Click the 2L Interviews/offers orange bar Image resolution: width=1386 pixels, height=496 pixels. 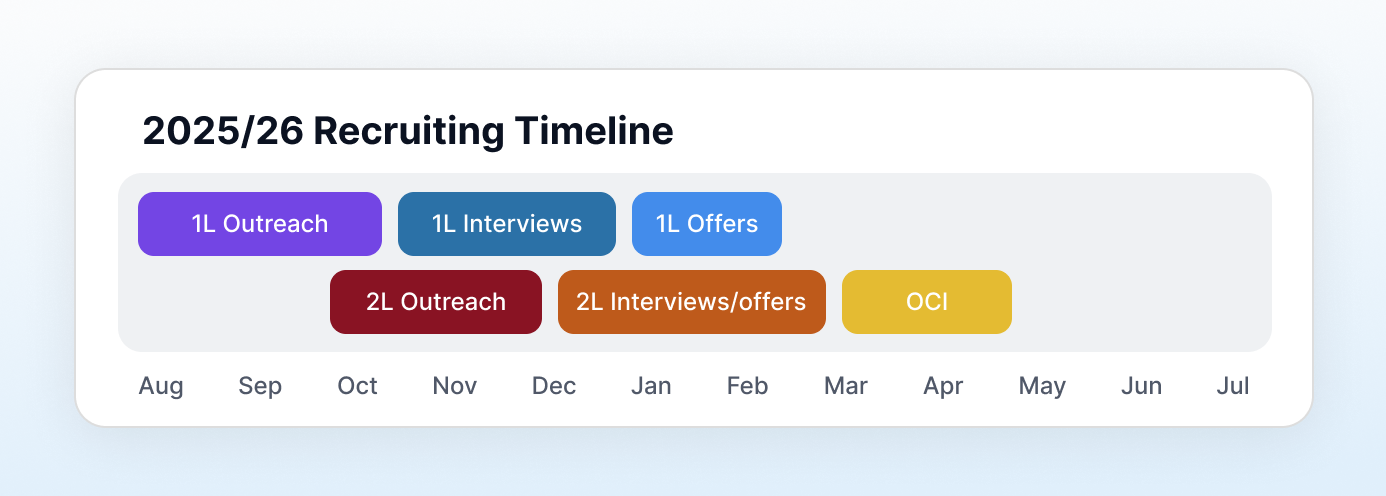pos(692,302)
